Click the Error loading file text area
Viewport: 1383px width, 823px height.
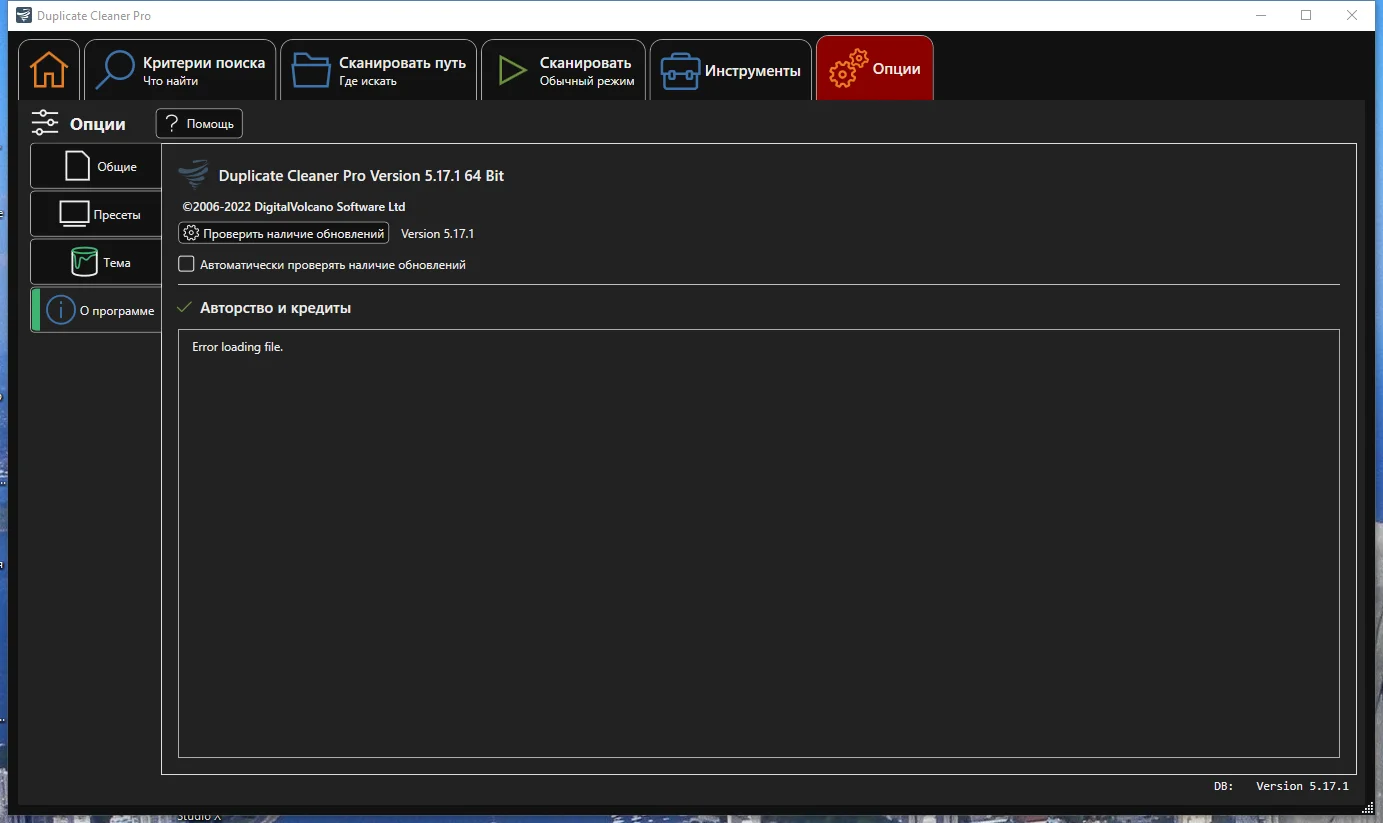click(x=758, y=543)
